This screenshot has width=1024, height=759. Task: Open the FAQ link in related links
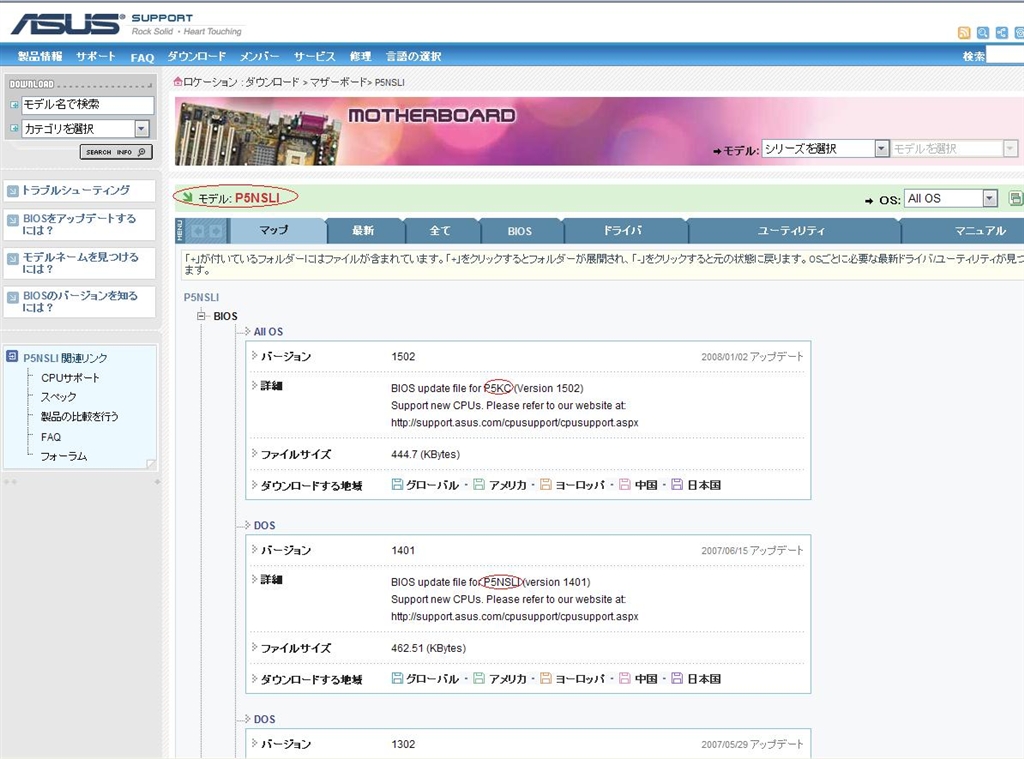(x=50, y=437)
